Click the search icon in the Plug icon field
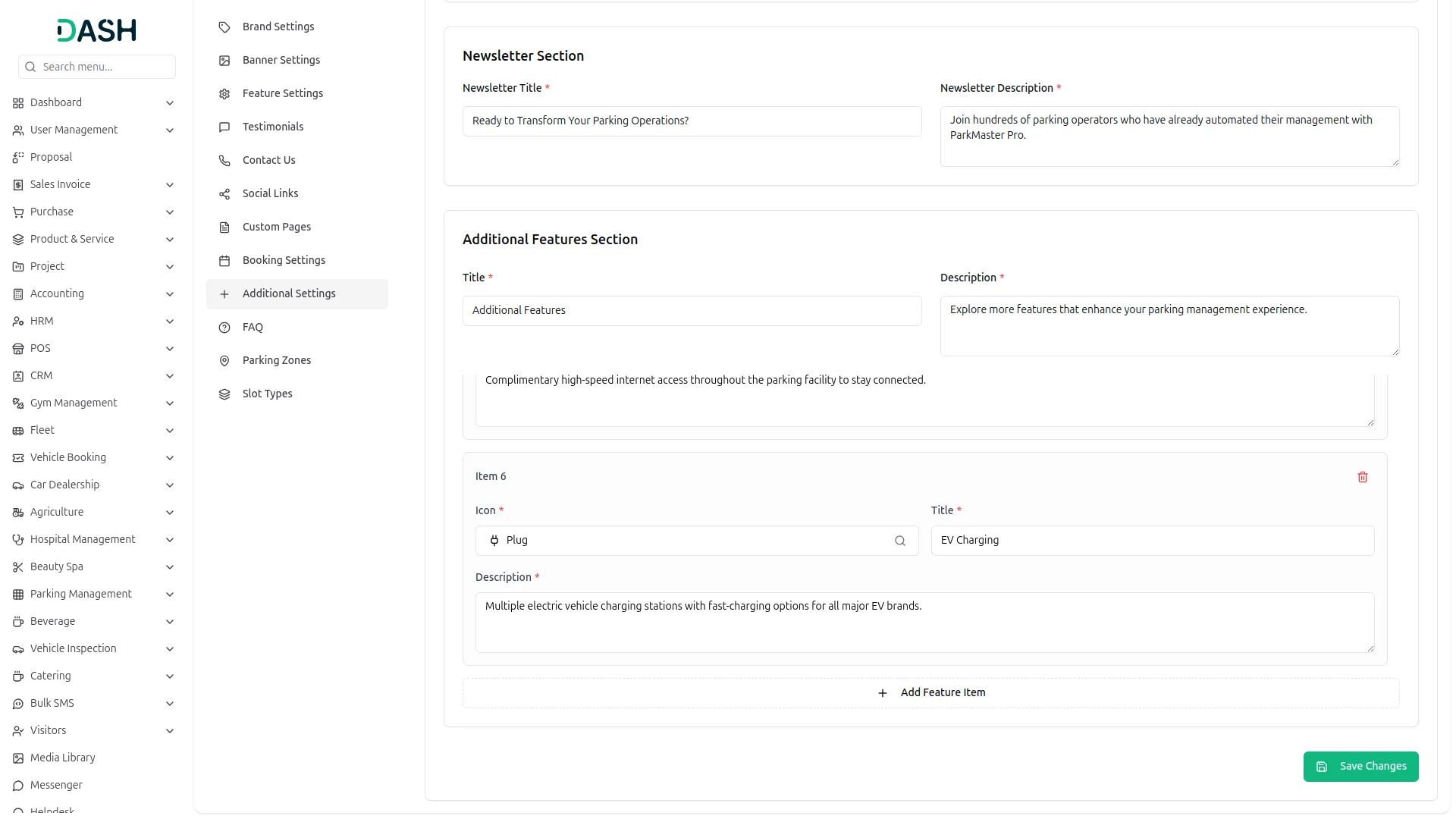This screenshot has height=819, width=1456. pos(899,541)
